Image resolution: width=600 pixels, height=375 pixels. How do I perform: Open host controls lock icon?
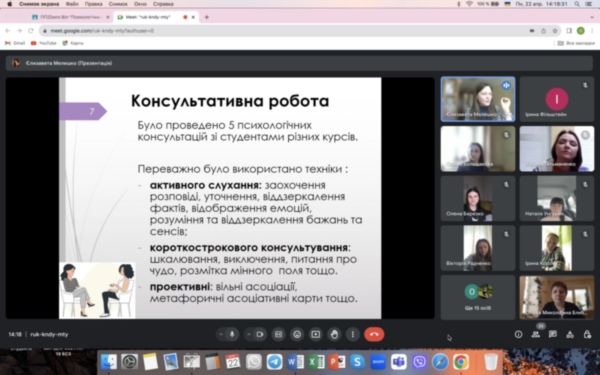(587, 334)
